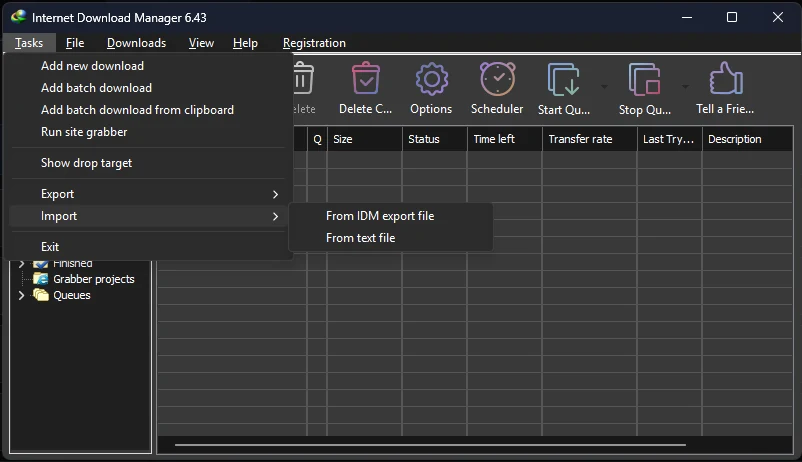Screen dimensions: 802x462
Task: Open the File menu
Action: [75, 43]
